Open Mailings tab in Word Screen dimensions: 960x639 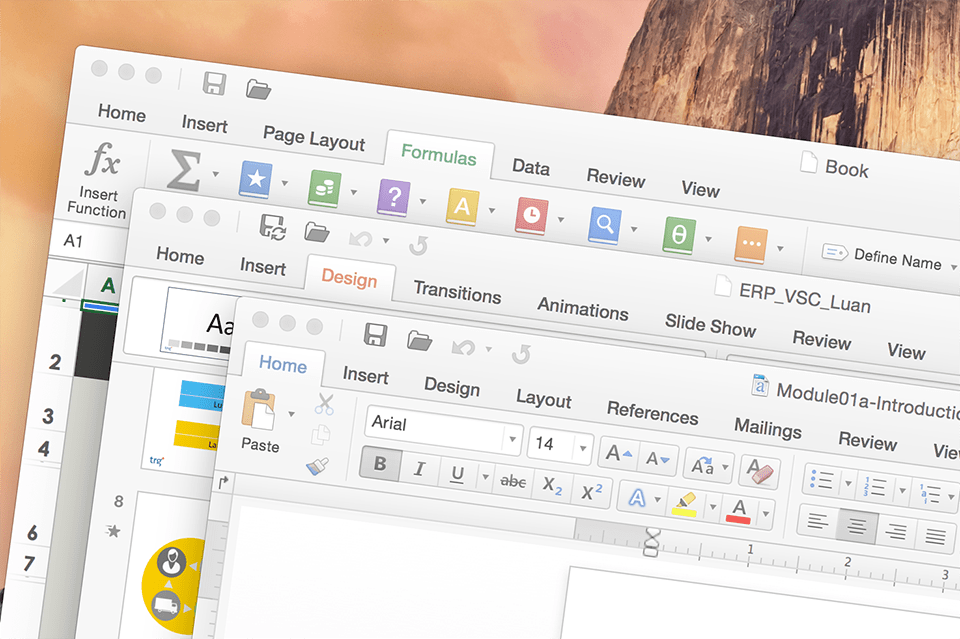pos(768,427)
